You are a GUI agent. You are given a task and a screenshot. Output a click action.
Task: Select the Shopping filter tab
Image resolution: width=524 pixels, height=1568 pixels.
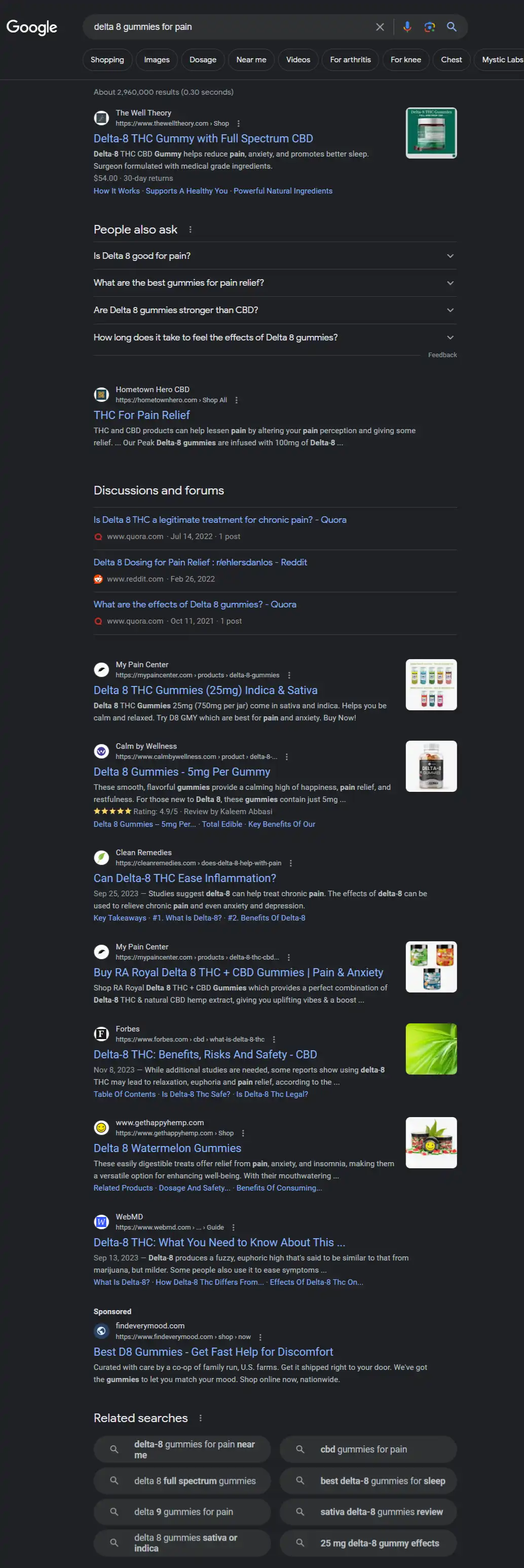click(107, 60)
